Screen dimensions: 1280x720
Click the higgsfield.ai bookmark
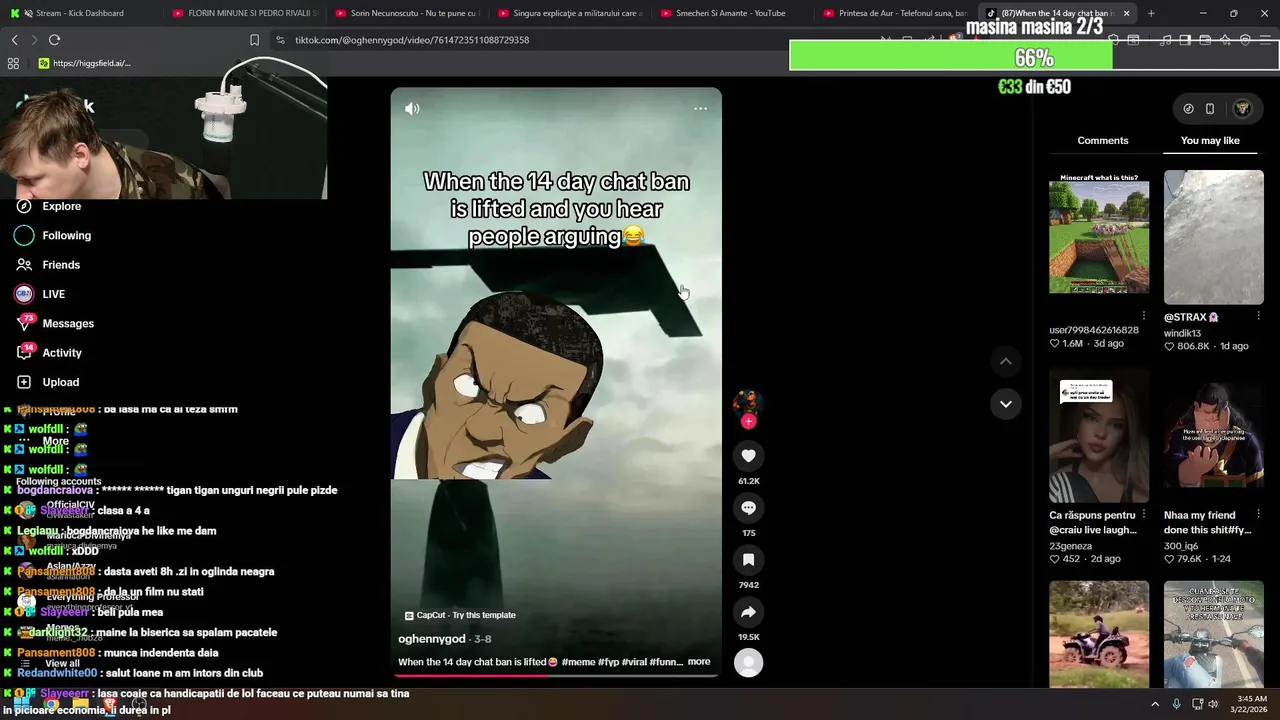[x=85, y=63]
